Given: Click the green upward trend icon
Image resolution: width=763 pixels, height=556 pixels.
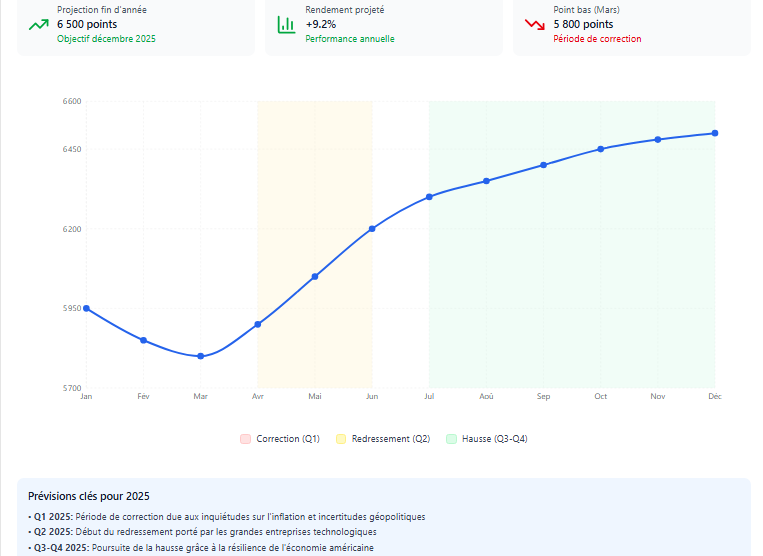Looking at the screenshot, I should (x=38, y=25).
